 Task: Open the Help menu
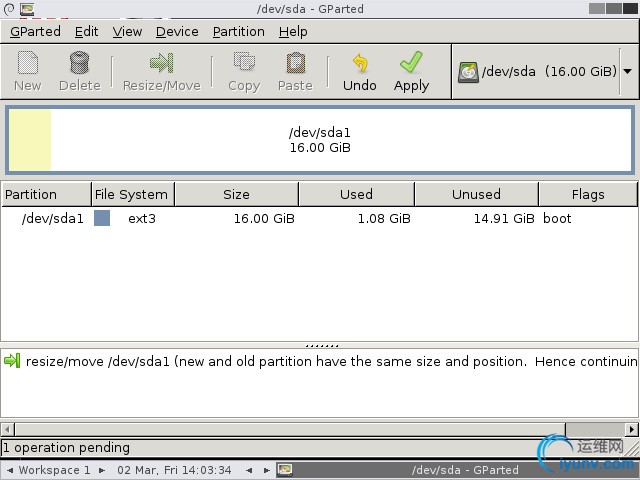(293, 31)
